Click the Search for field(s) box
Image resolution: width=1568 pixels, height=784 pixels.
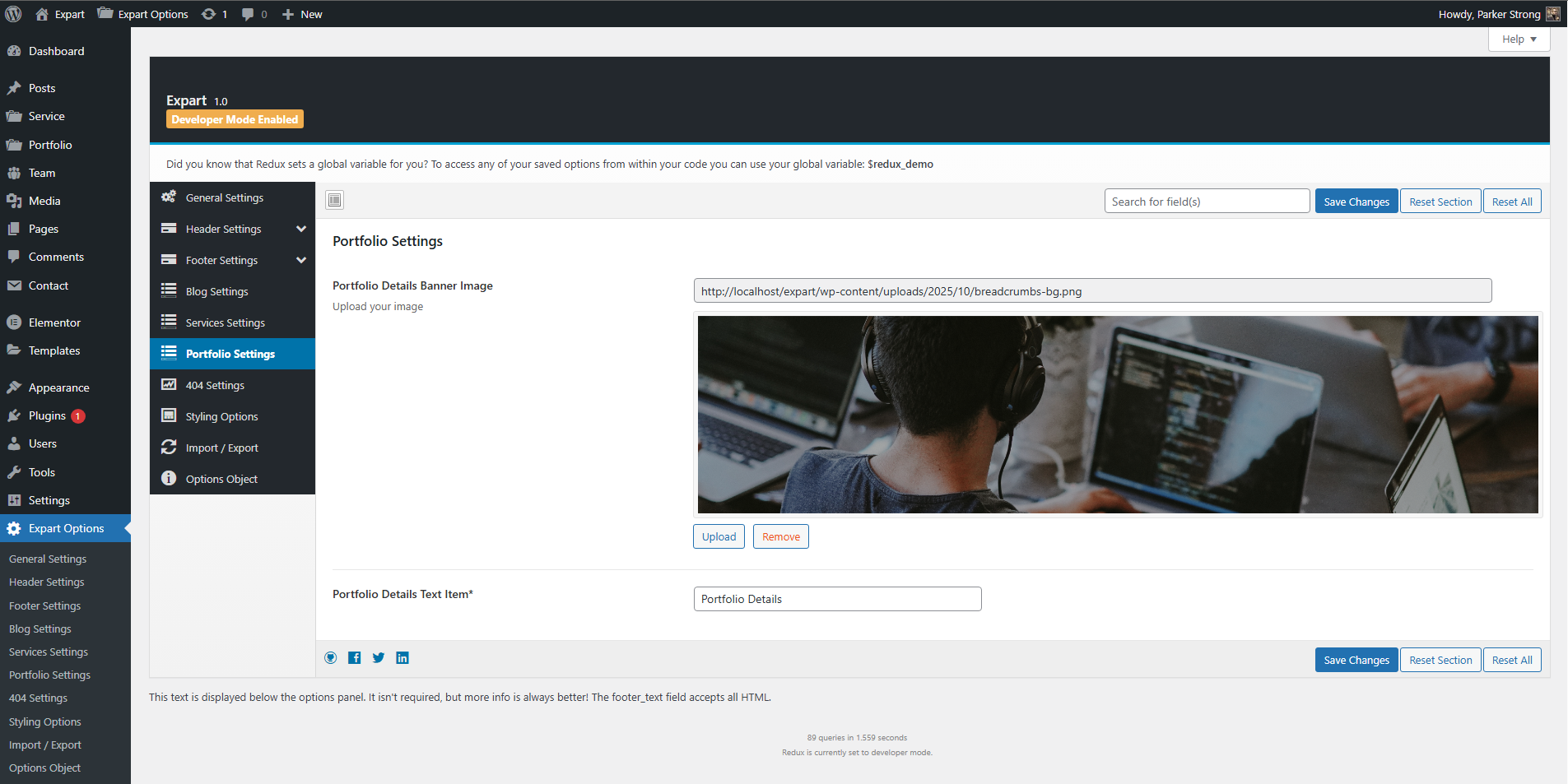point(1206,202)
